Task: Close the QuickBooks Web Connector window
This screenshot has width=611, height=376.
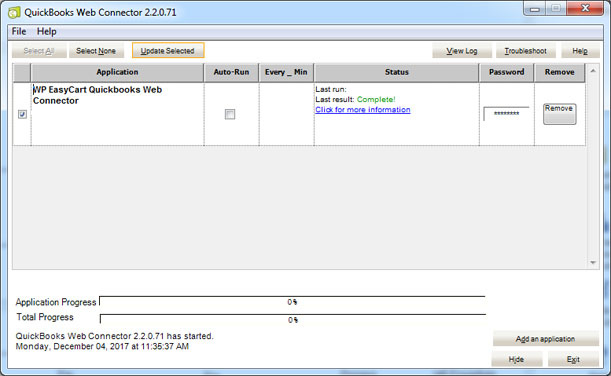Action: pyautogui.click(x=585, y=8)
